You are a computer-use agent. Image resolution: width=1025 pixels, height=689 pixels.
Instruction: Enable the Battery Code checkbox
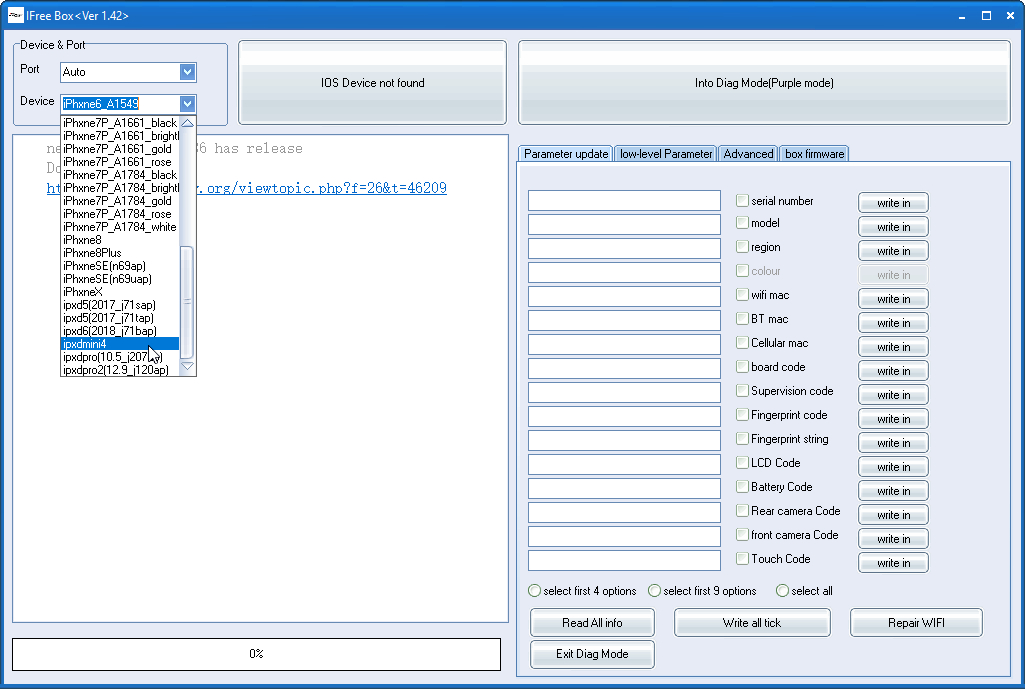(x=742, y=486)
